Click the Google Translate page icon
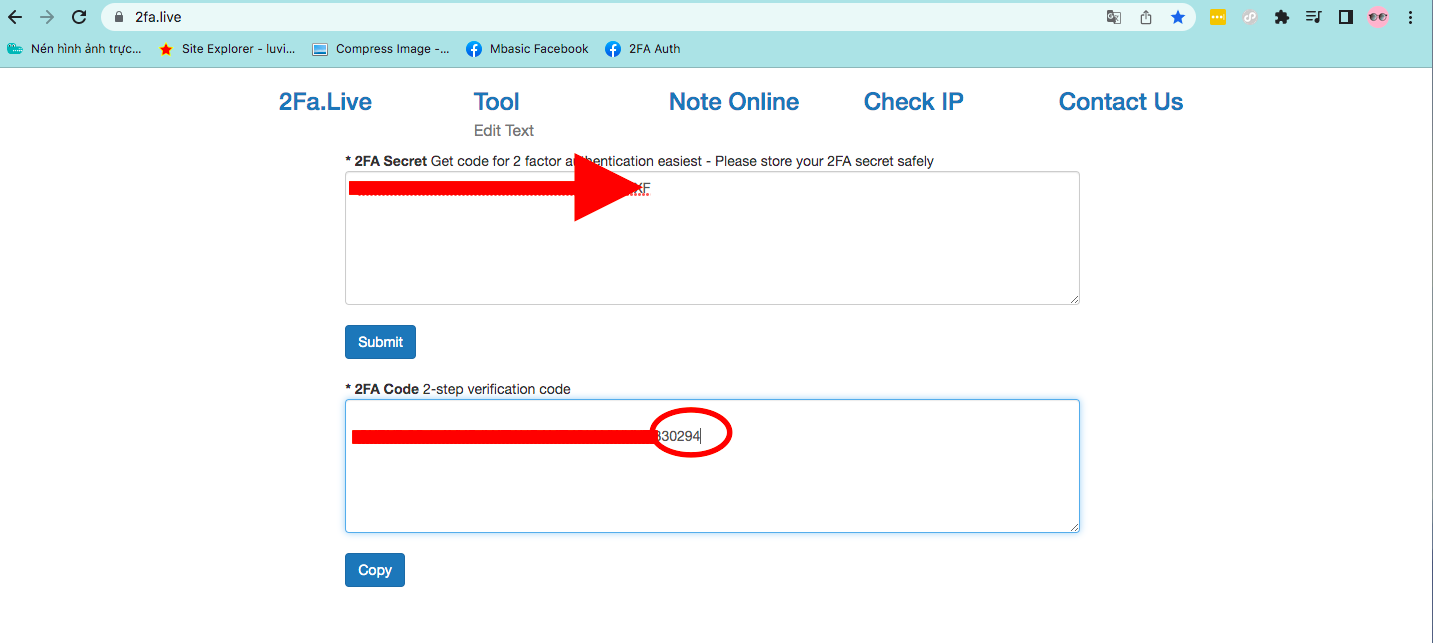 [x=1113, y=17]
